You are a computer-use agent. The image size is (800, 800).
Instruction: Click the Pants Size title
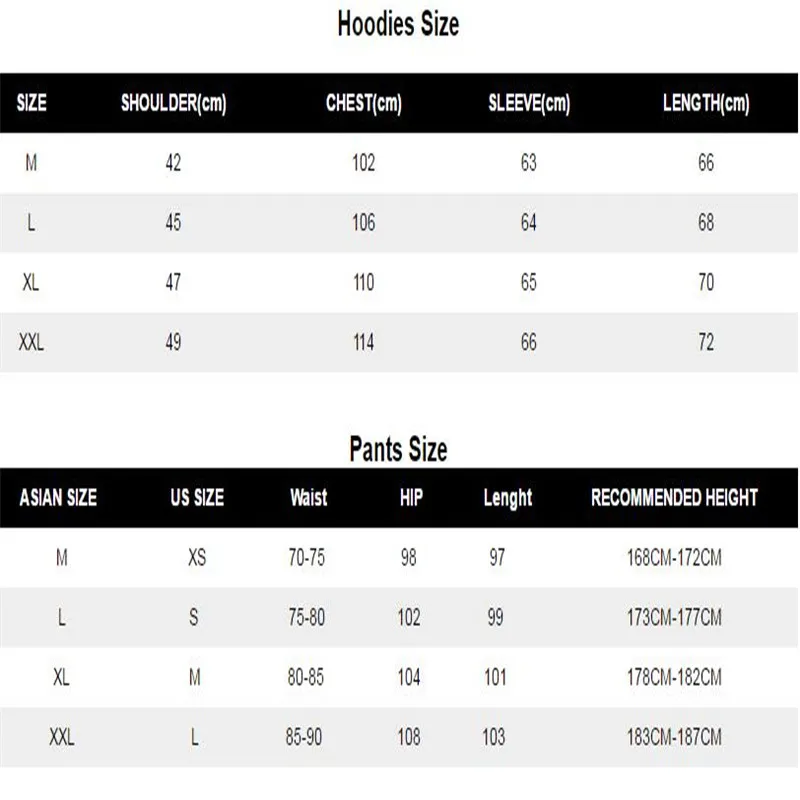pyautogui.click(x=398, y=449)
